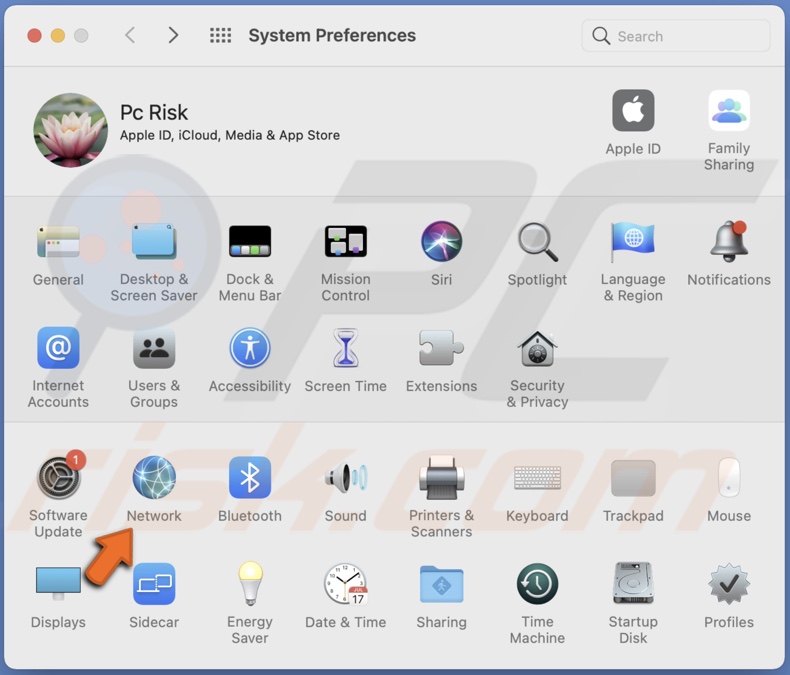
Task: Show all preferences using grid button
Action: pos(220,36)
